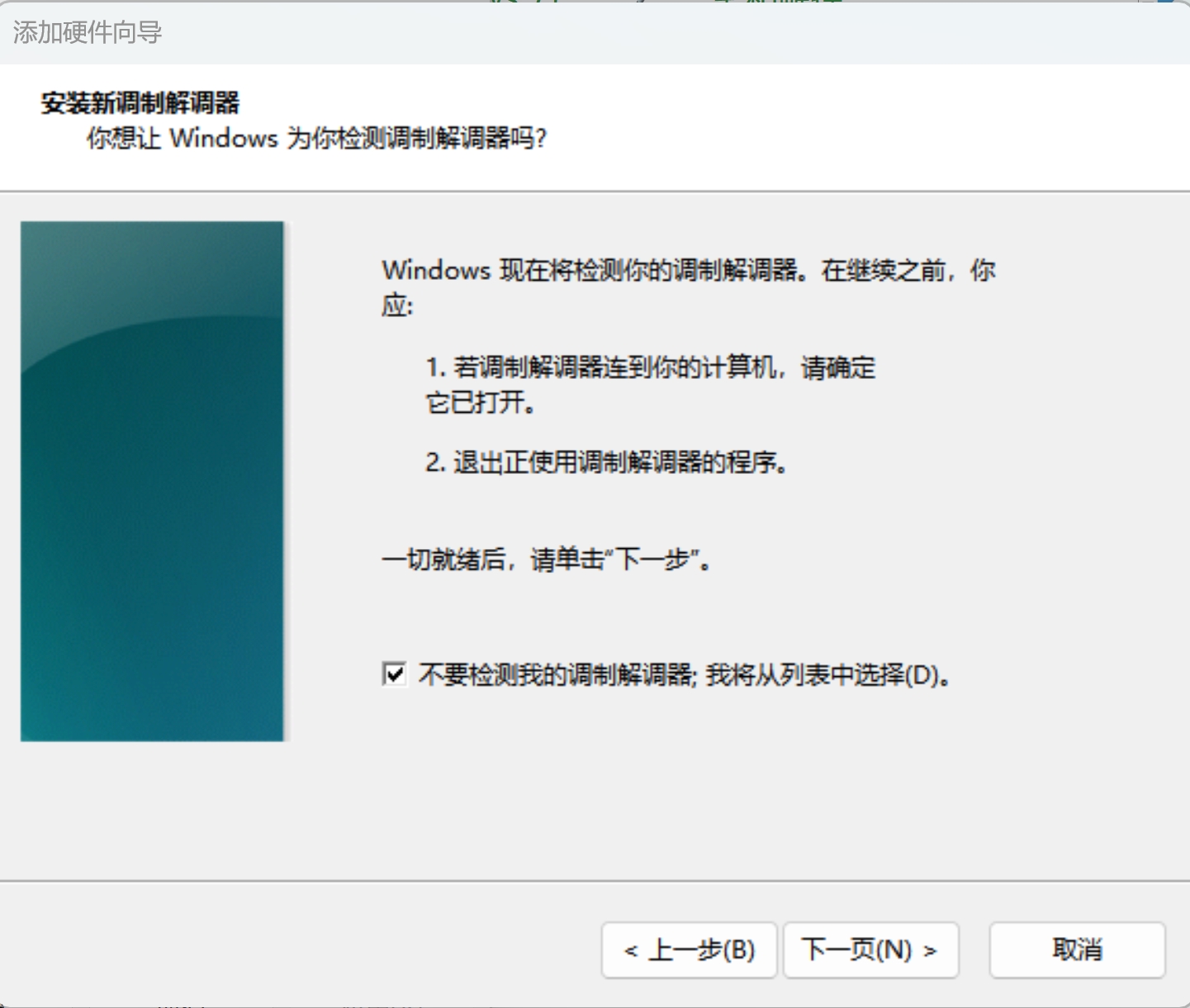Click the 下一页(N) button
Screen dimensions: 1190x1008
point(870,950)
